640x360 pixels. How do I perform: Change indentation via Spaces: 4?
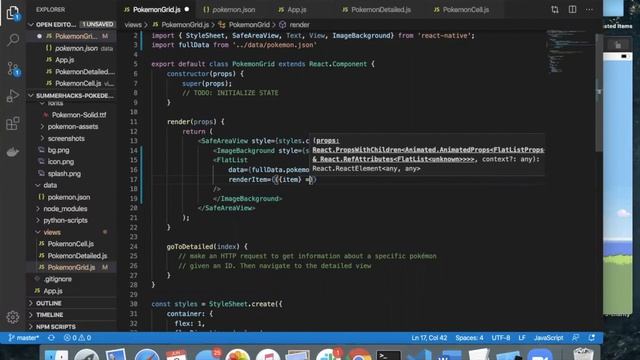pos(469,338)
